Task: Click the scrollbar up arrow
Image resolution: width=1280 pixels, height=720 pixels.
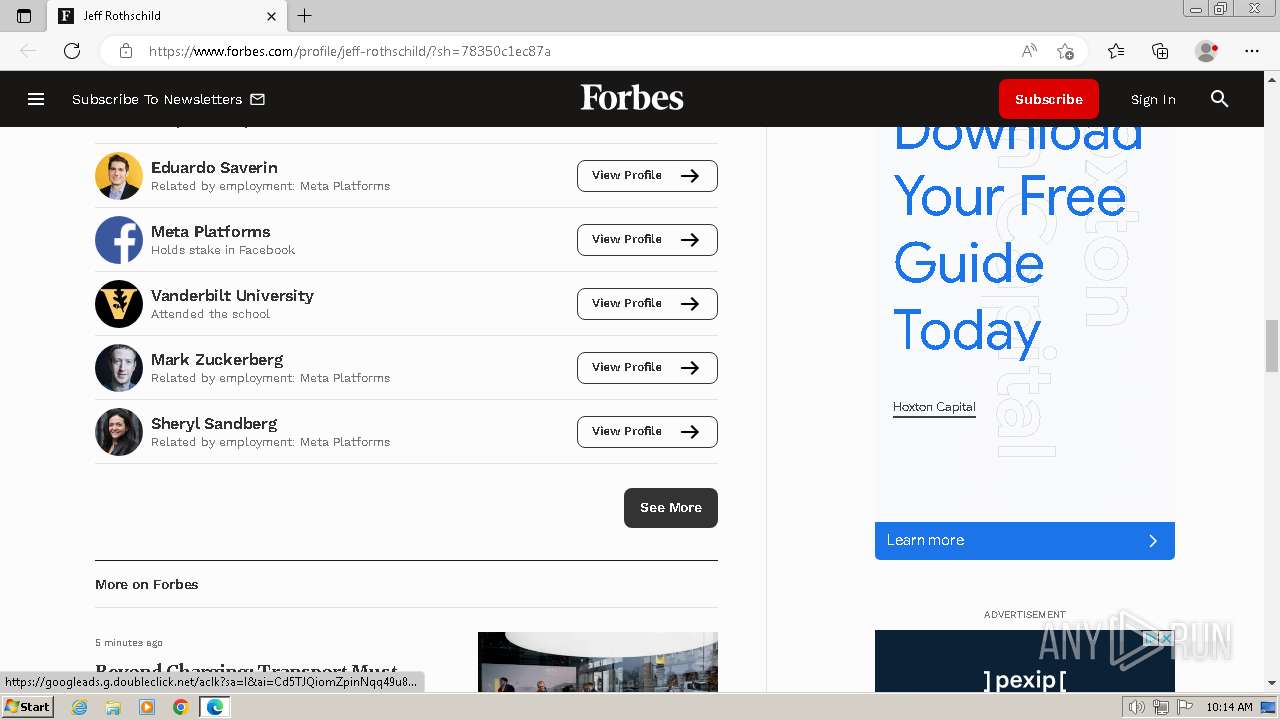Action: [1272, 78]
